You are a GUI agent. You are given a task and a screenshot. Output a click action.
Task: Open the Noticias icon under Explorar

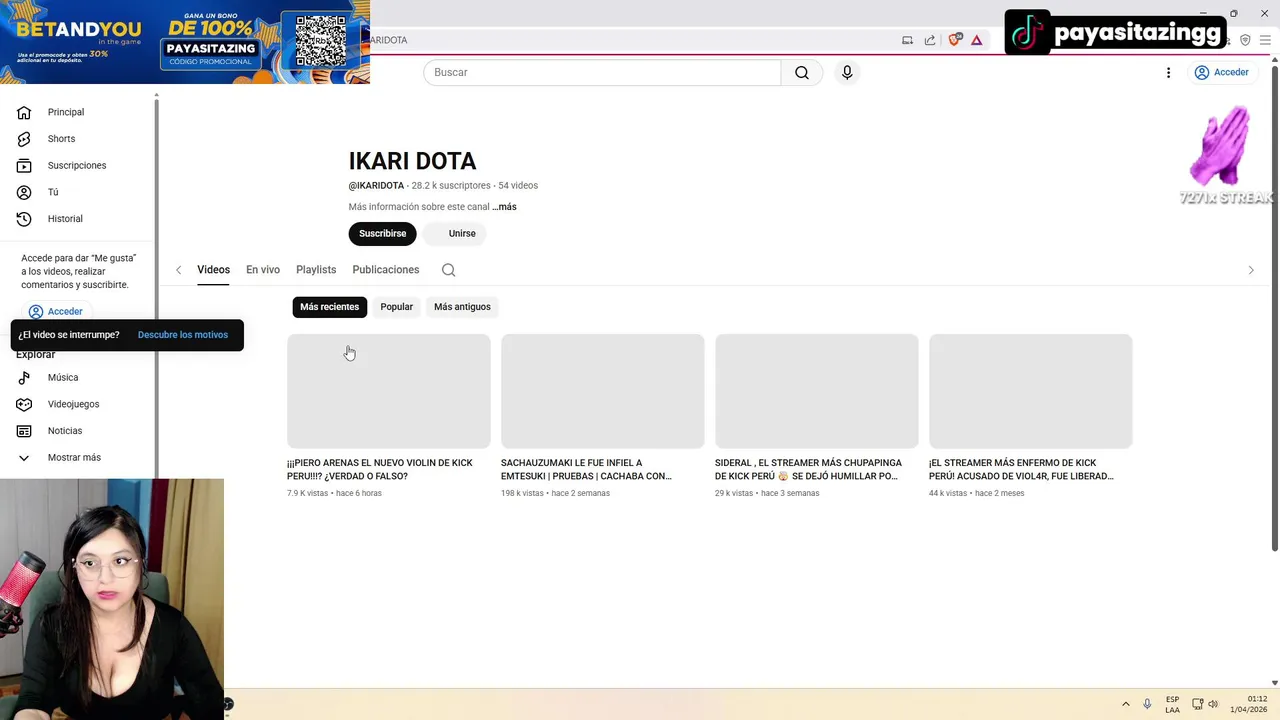tap(24, 431)
